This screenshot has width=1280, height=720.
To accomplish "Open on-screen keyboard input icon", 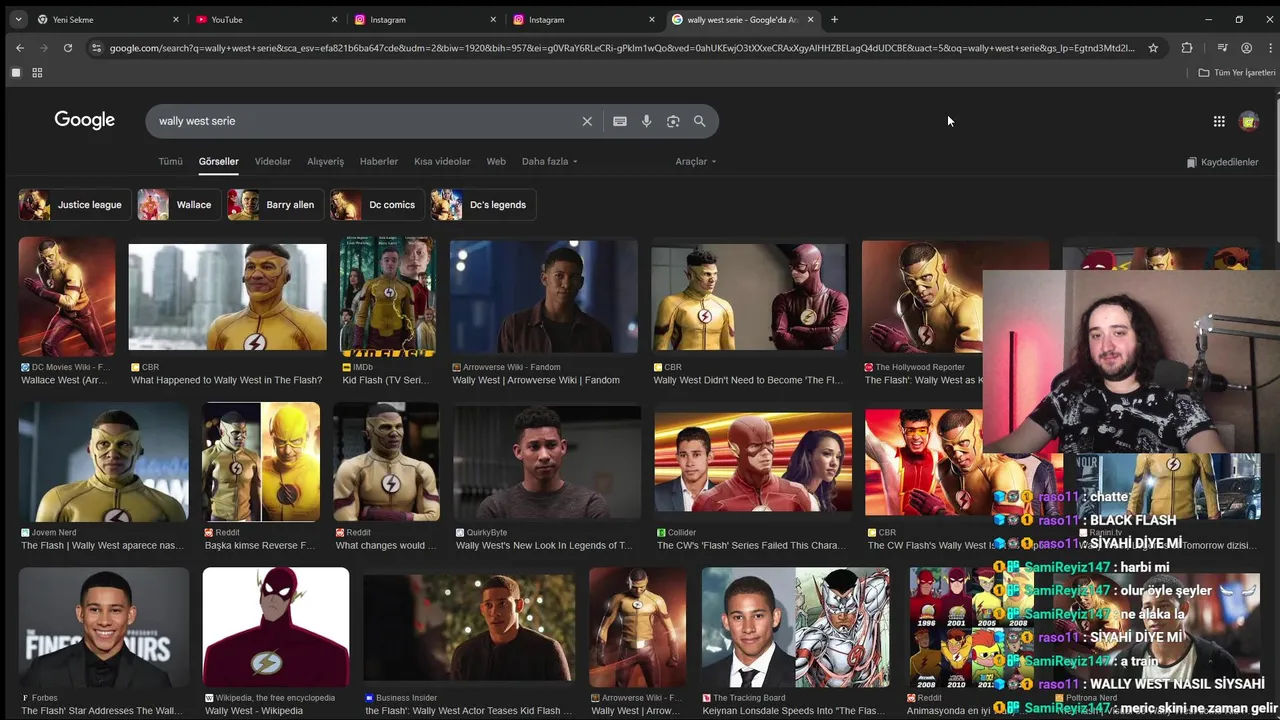I will pos(620,121).
